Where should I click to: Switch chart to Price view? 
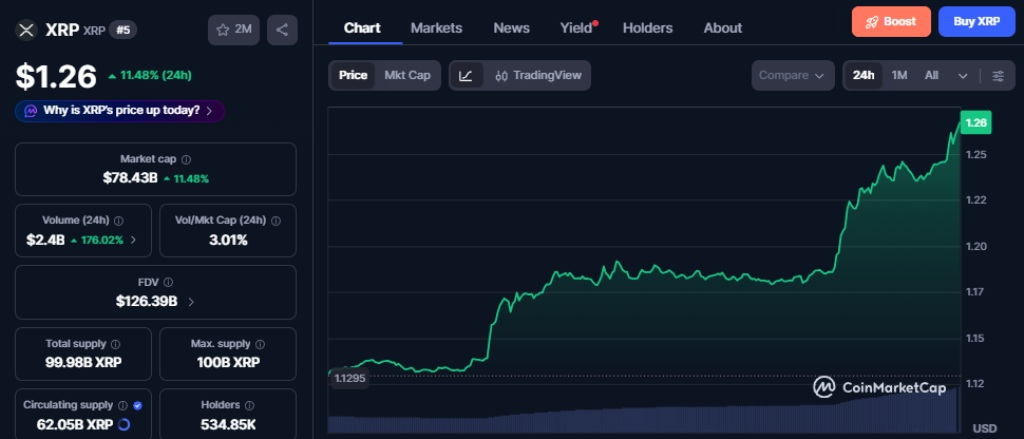coord(353,75)
